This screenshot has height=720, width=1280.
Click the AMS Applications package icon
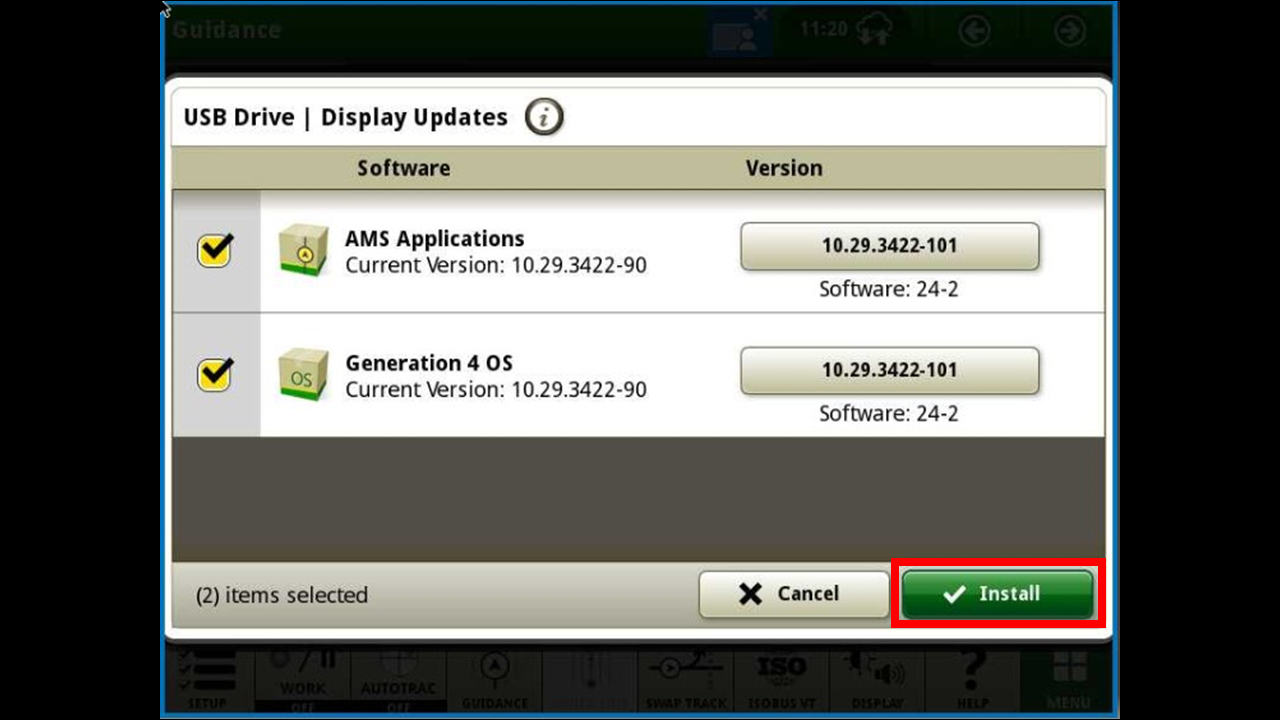[303, 250]
